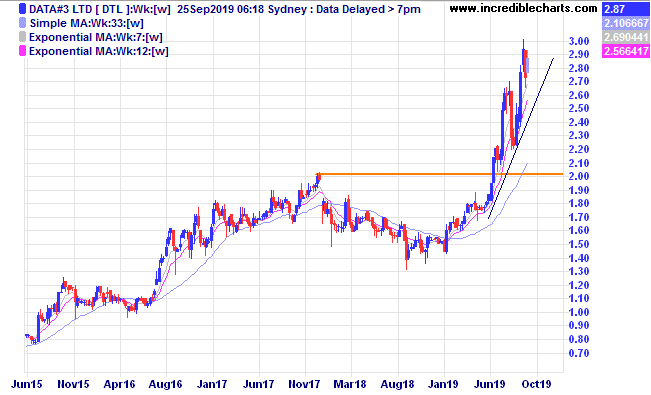Click the Nov17 date axis label
The width and height of the screenshot is (651, 395).
pos(304,384)
